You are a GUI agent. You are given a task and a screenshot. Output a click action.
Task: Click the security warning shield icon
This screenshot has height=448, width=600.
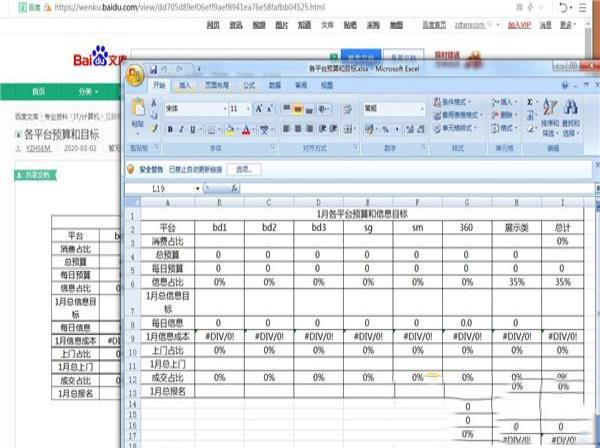tap(131, 169)
